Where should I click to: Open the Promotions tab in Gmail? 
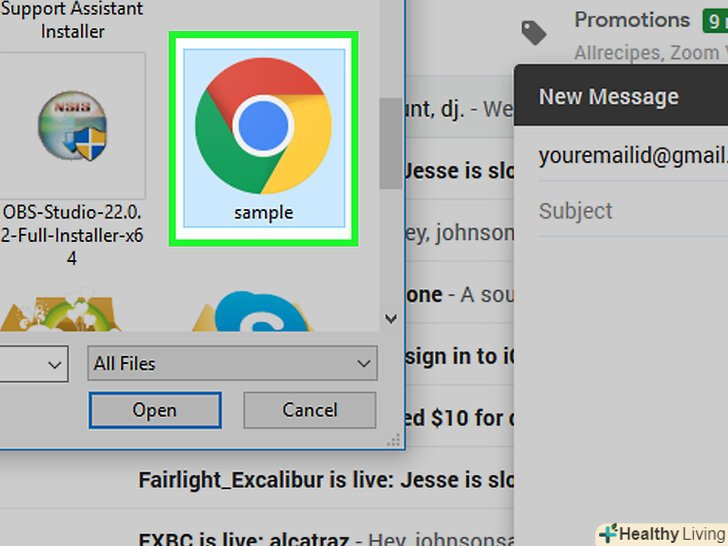point(631,20)
